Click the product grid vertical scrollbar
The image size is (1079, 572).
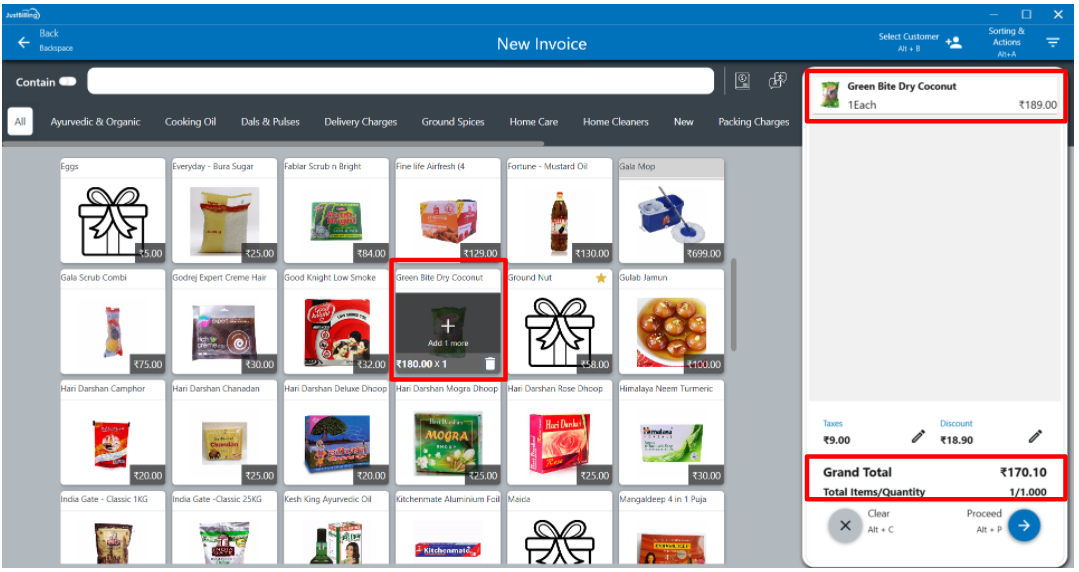point(736,305)
